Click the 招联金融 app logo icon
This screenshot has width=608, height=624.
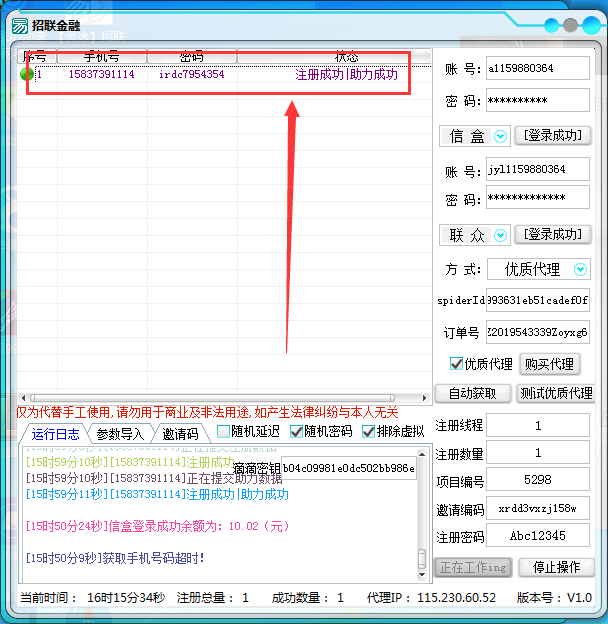click(x=19, y=26)
